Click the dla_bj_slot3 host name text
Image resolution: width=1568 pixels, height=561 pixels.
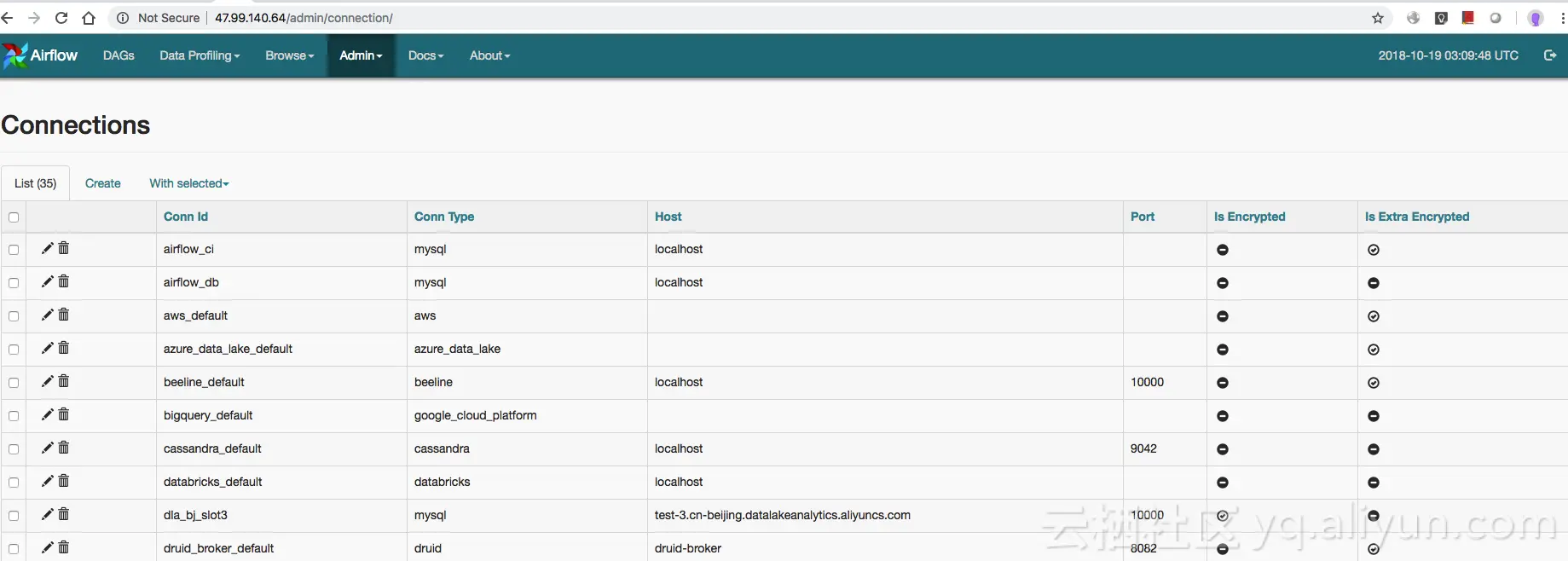783,515
